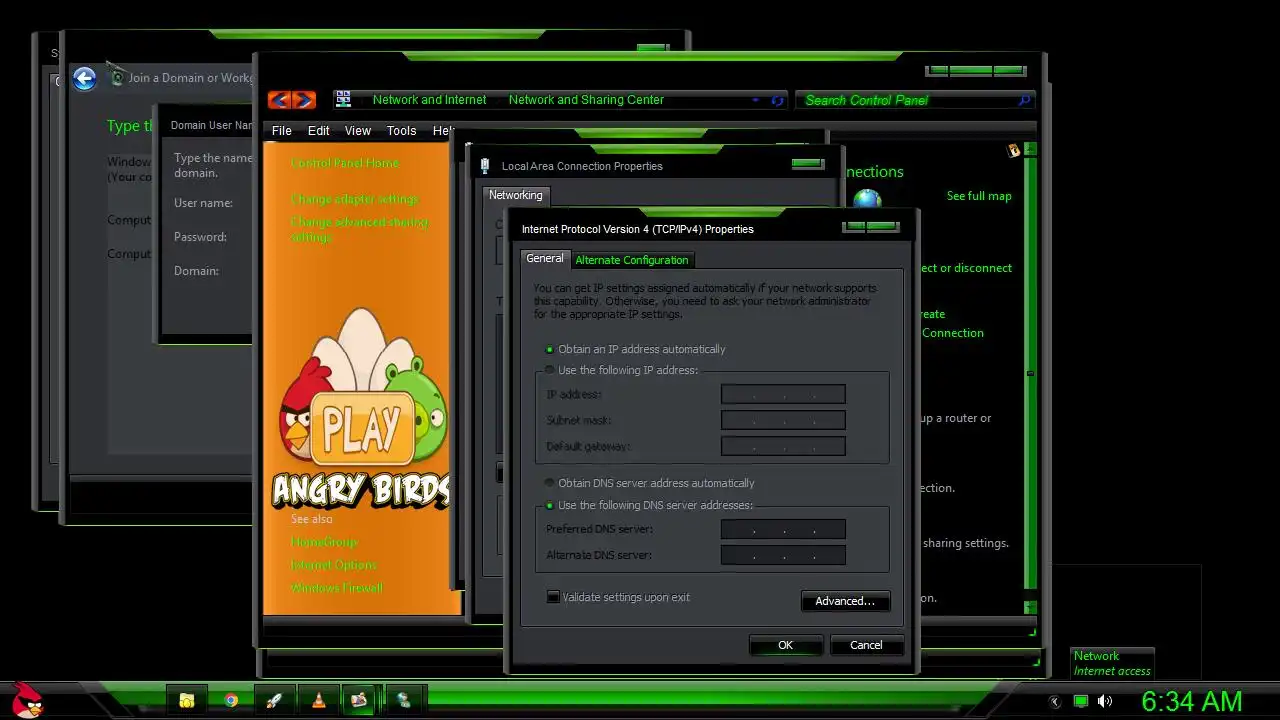Click the Sharing Center vertical scrollbar

(x=1030, y=372)
